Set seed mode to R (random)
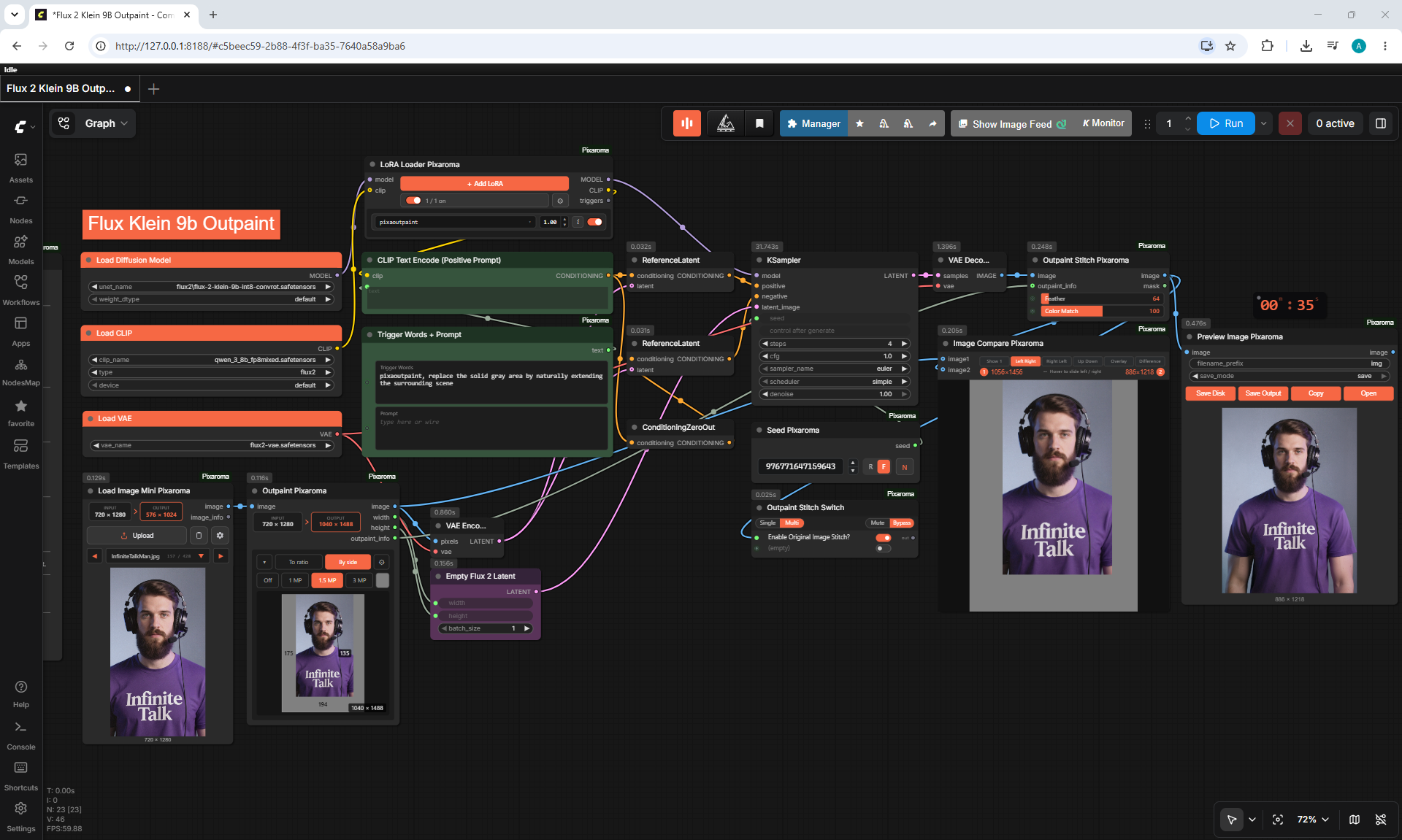The width and height of the screenshot is (1402, 840). click(870, 467)
